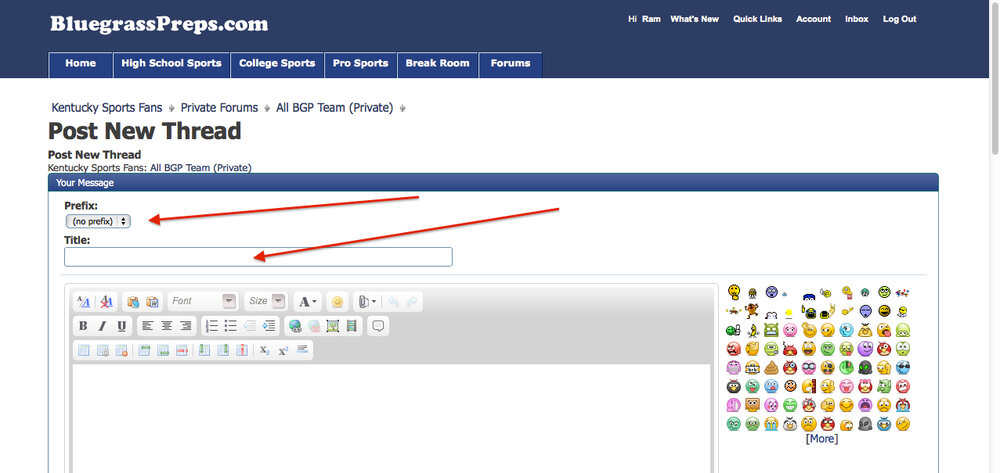Click the Ram username link
The height and width of the screenshot is (473, 1000).
click(x=651, y=19)
